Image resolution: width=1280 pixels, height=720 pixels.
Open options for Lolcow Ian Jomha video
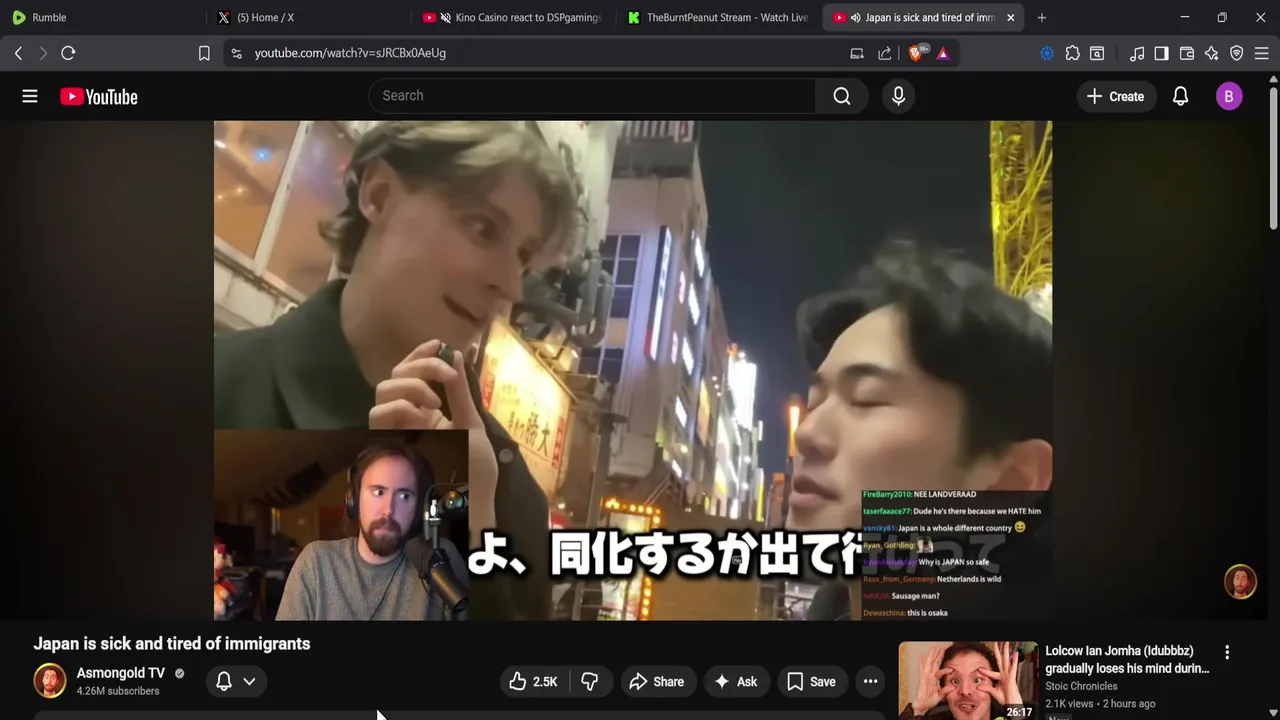pos(1227,652)
